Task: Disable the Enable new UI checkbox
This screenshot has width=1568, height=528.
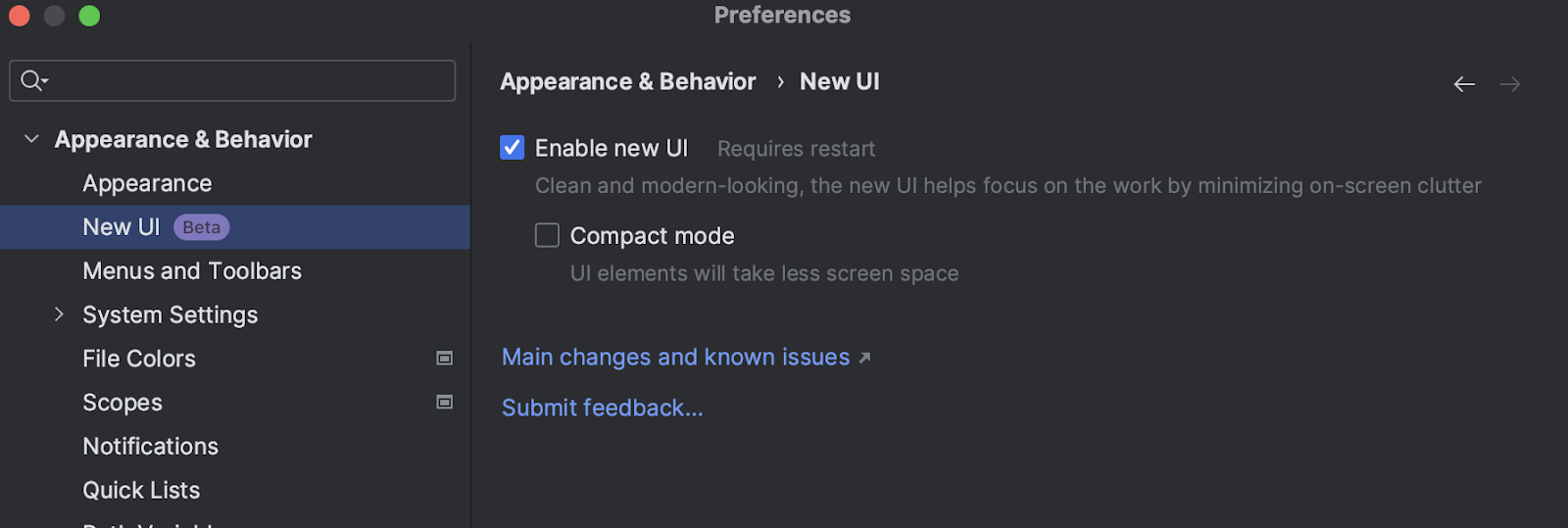Action: (513, 148)
